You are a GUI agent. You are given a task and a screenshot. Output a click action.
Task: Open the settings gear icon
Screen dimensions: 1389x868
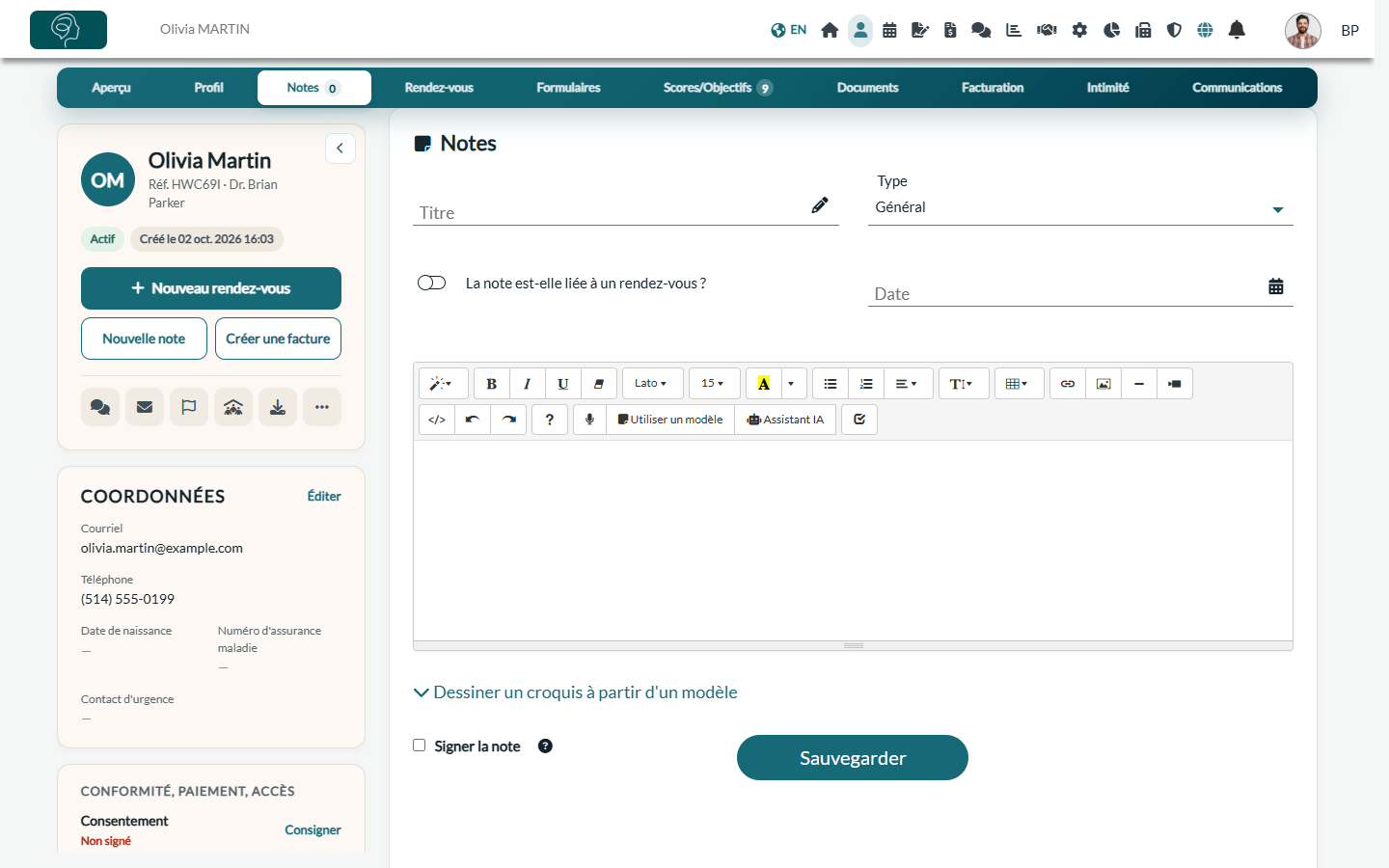point(1079,30)
